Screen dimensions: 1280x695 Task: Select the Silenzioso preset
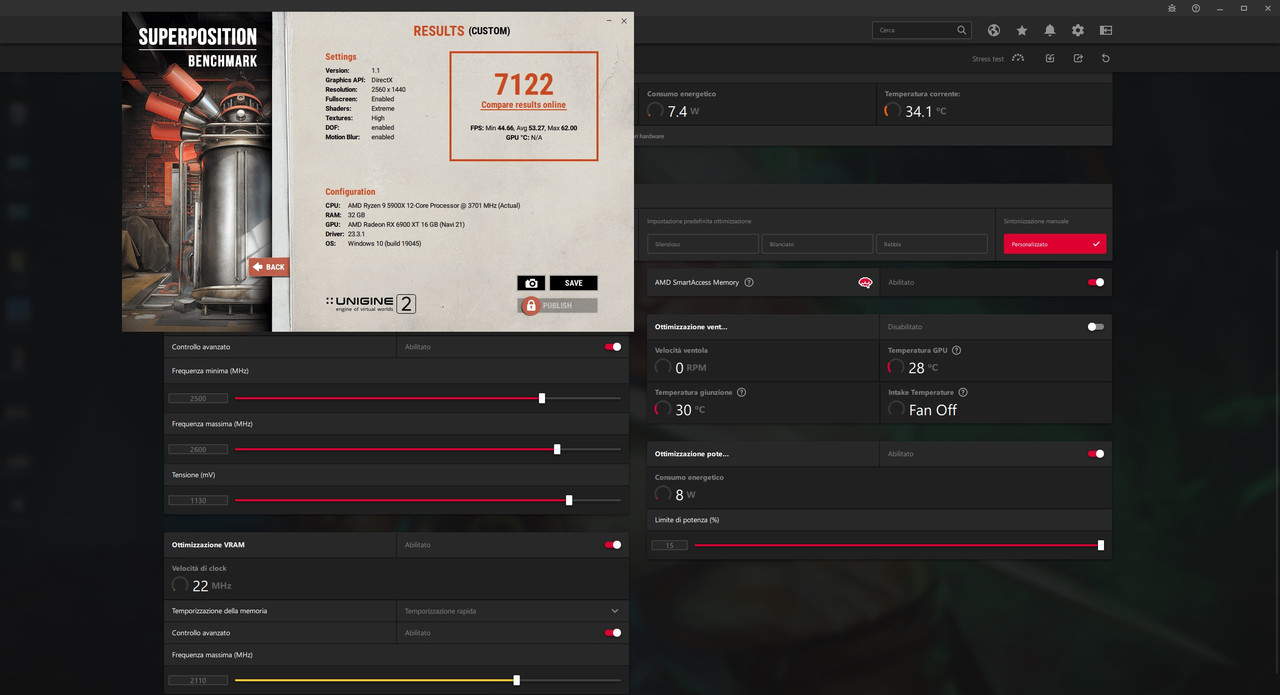click(x=702, y=244)
